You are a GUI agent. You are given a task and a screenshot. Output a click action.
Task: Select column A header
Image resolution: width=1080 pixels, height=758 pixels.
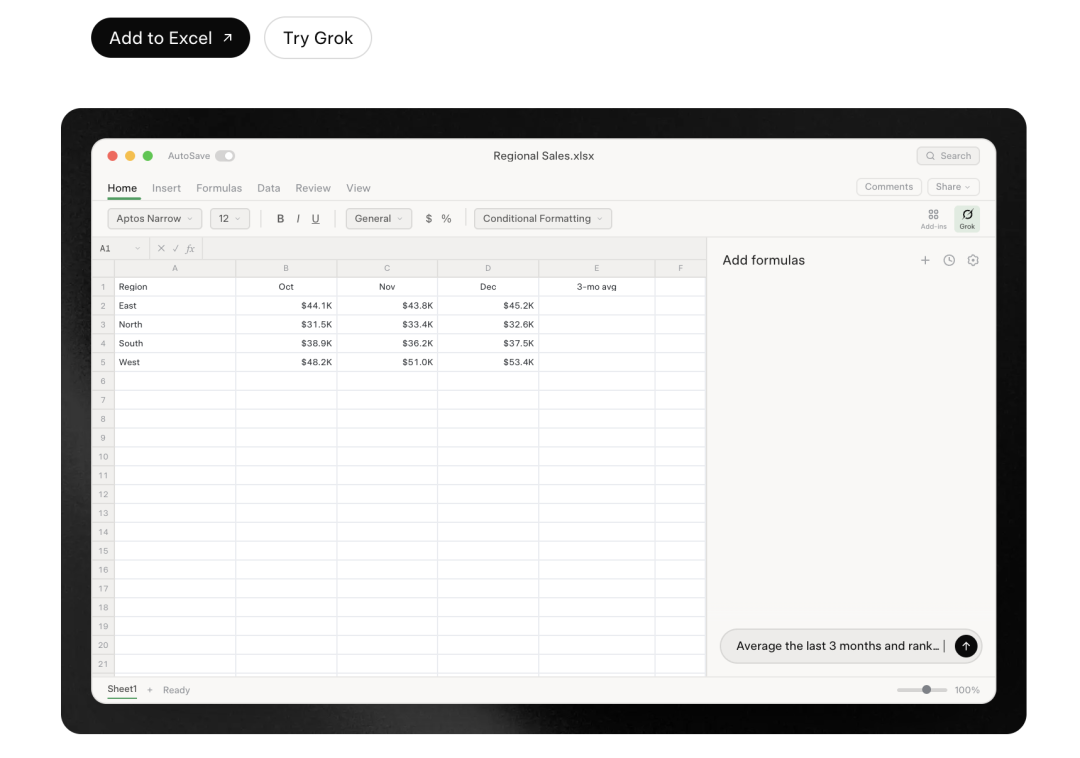coord(175,269)
